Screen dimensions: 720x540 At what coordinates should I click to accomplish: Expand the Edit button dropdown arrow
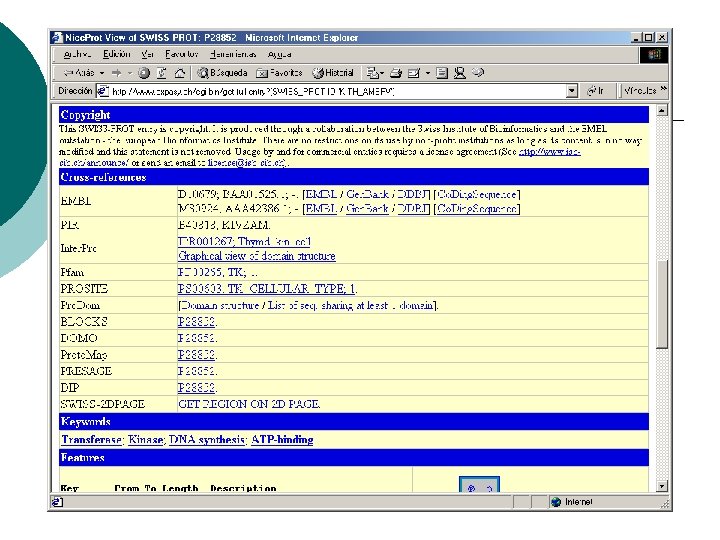[428, 73]
